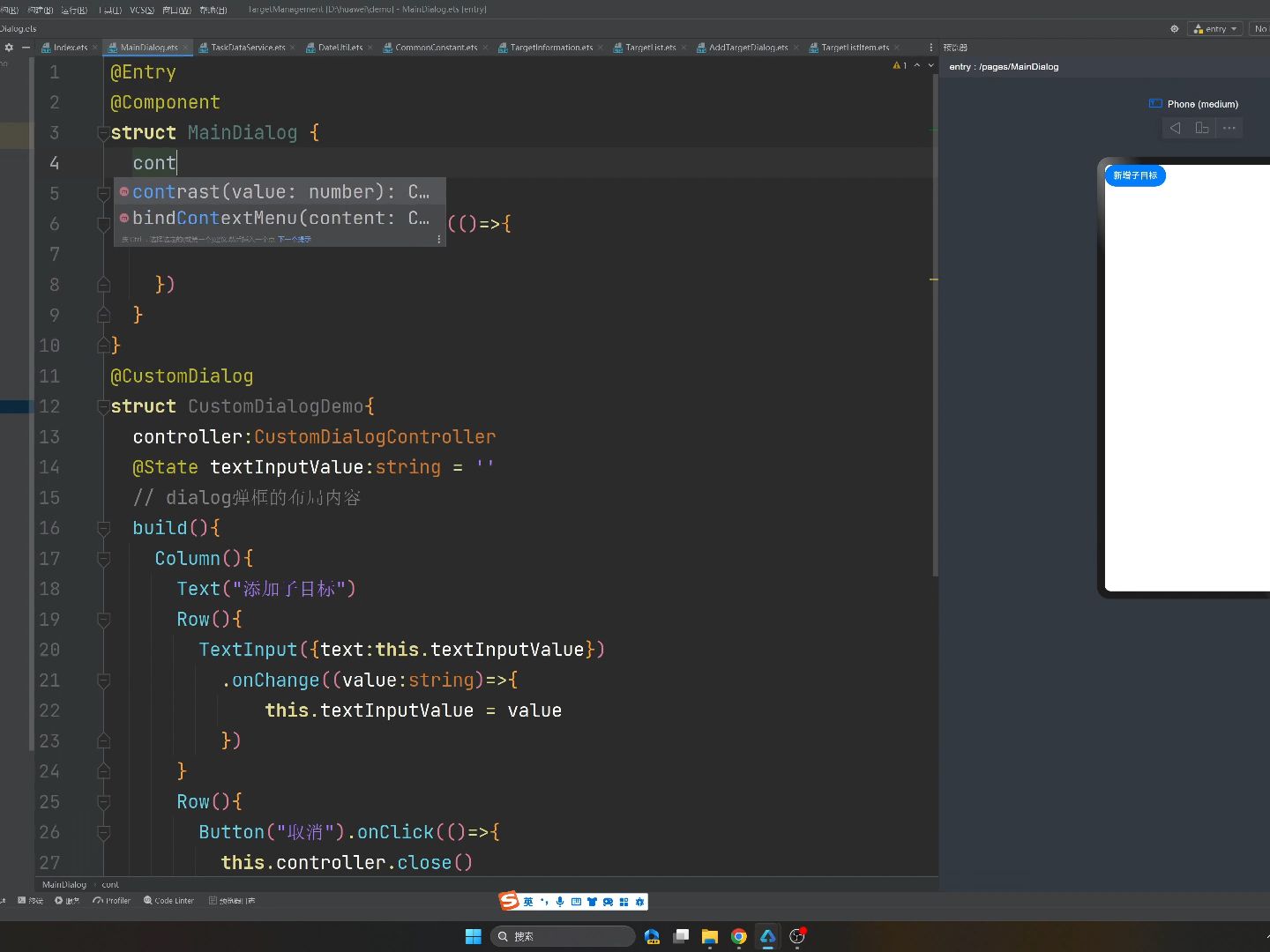Close the MainDialog.ets tab
Viewport: 1270px width, 952px height.
click(187, 48)
